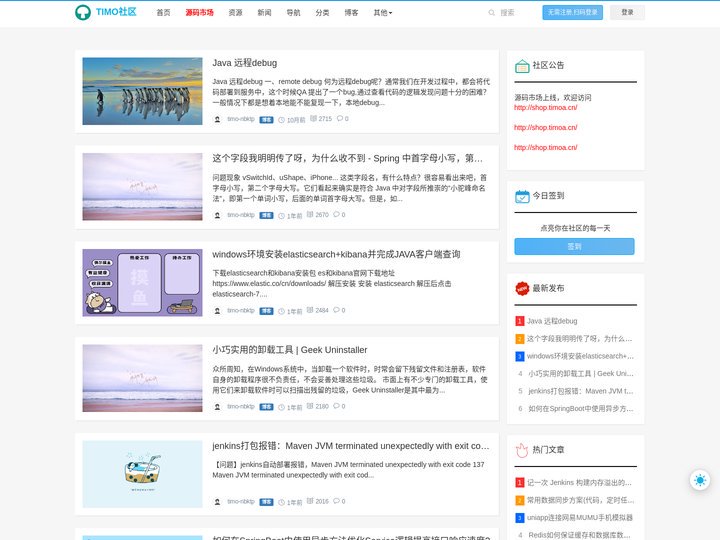Open 如何在SpringBoot中使用异步 in 最新发布 list
The image size is (720, 540).
coord(581,408)
